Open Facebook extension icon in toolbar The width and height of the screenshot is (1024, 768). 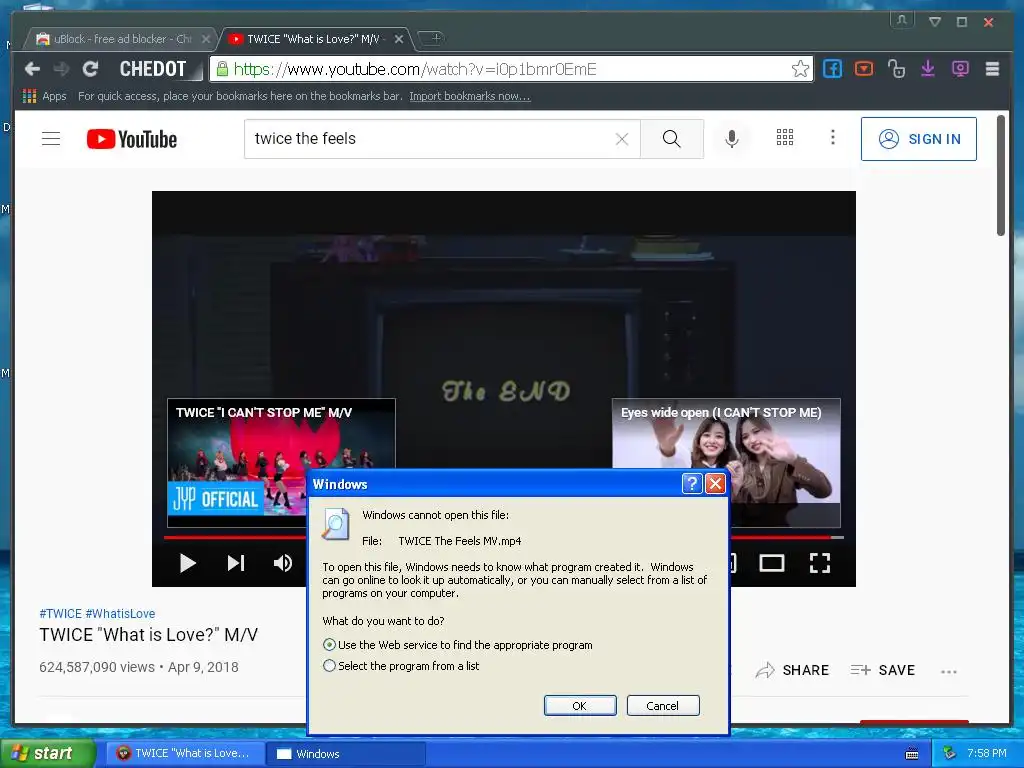[x=832, y=69]
